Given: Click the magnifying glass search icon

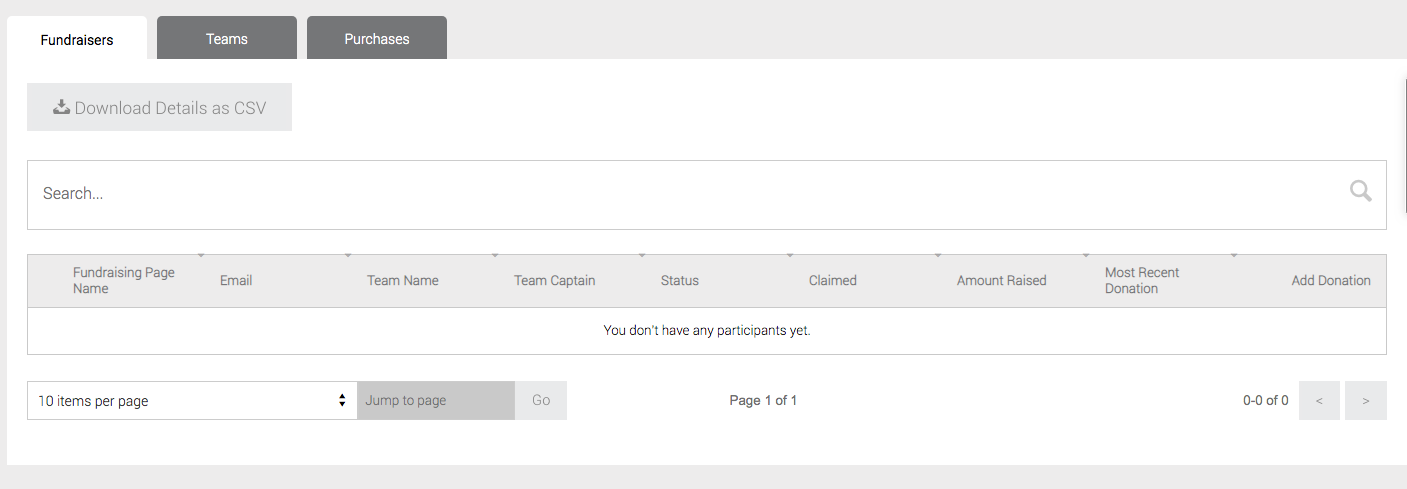Looking at the screenshot, I should (1360, 192).
